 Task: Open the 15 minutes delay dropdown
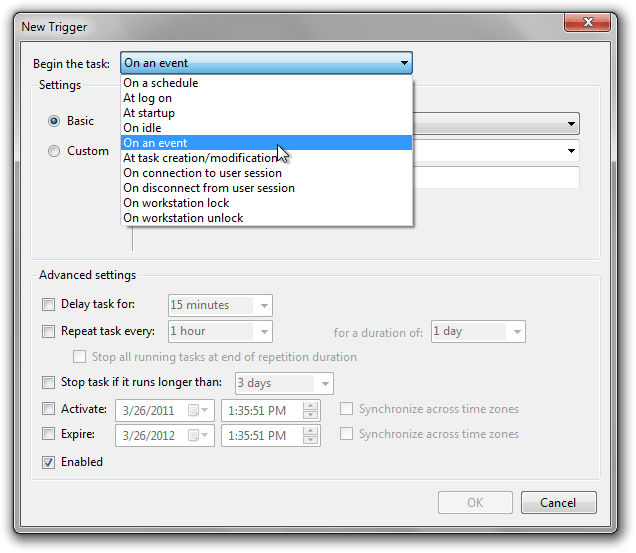(x=220, y=305)
